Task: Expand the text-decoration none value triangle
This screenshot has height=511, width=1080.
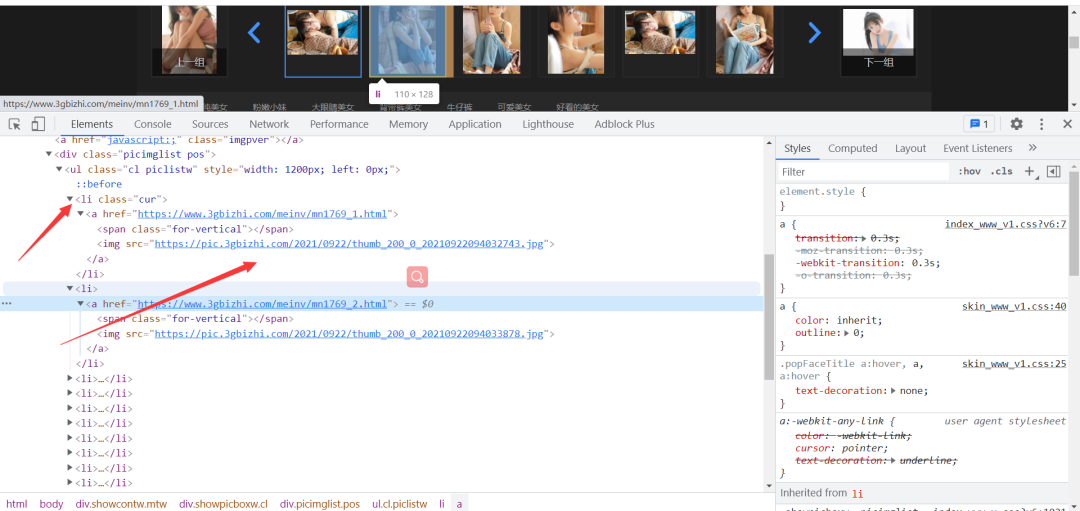Action: pyautogui.click(x=893, y=390)
